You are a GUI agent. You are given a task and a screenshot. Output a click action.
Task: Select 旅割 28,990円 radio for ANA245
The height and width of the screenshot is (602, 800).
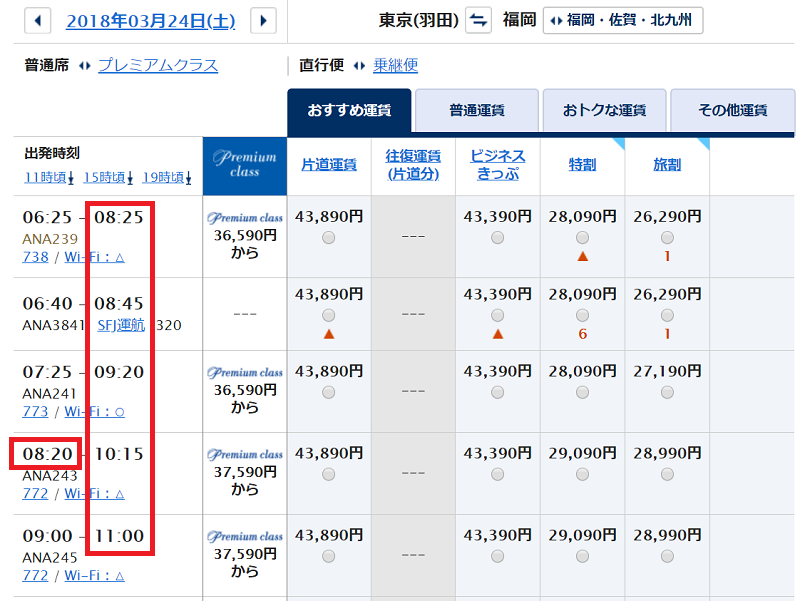coord(667,556)
